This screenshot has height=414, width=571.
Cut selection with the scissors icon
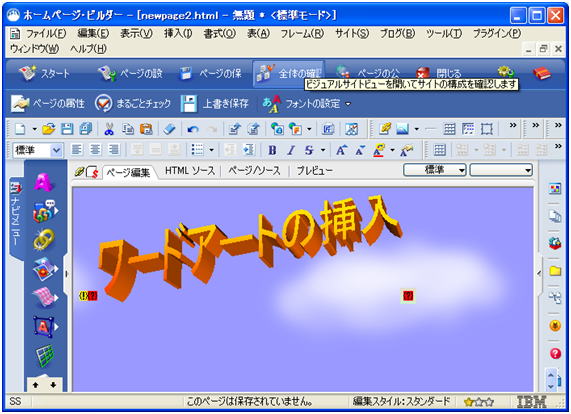109,129
